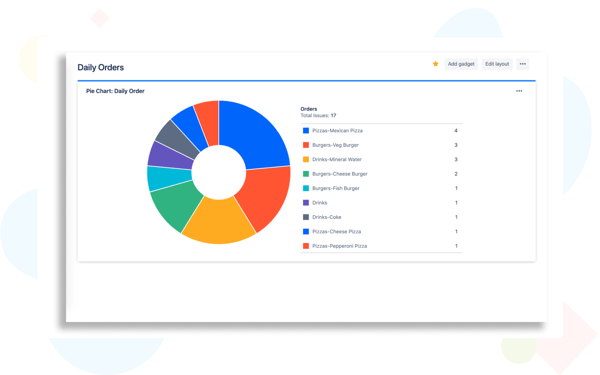This screenshot has width=600, height=375.
Task: Select the Drinks-Mineral Water orange legend swatch
Action: 306,159
